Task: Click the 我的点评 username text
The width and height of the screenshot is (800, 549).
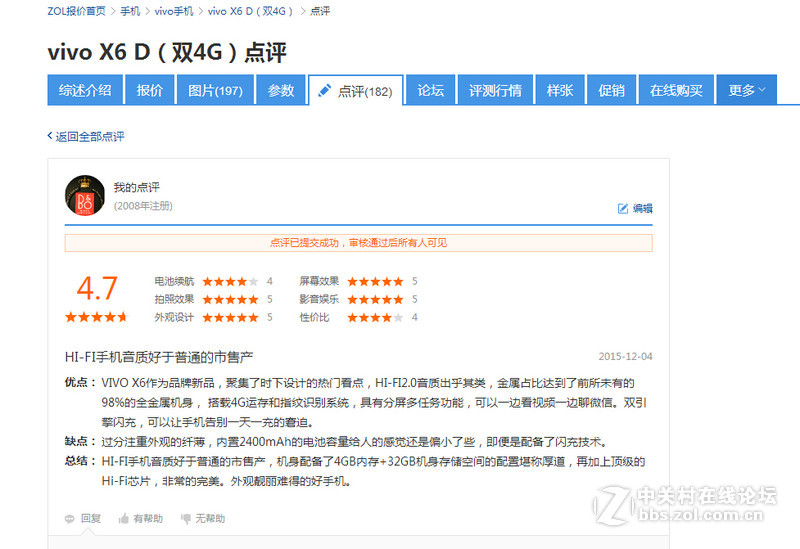Action: pos(137,187)
